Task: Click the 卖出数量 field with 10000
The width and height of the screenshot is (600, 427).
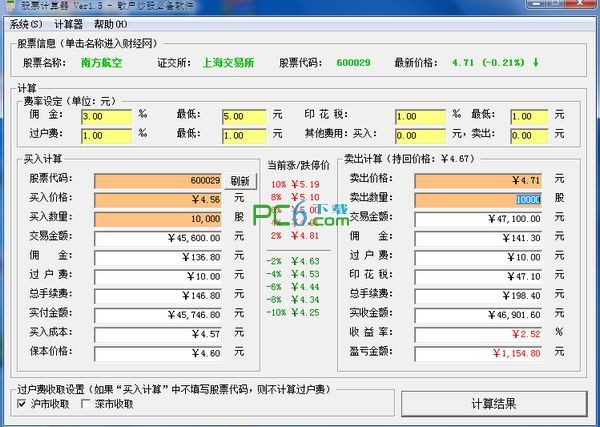Action: coord(478,200)
